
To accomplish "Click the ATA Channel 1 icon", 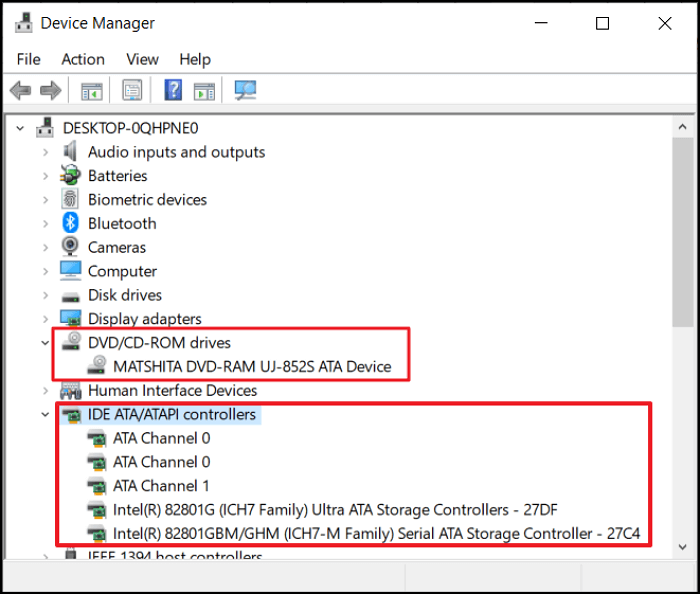I will coord(96,486).
